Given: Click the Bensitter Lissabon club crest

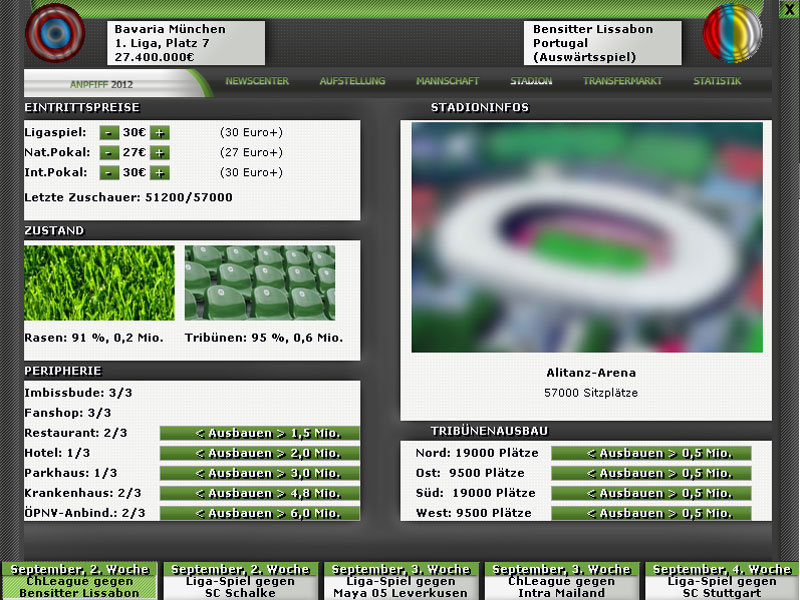Looking at the screenshot, I should (x=732, y=33).
